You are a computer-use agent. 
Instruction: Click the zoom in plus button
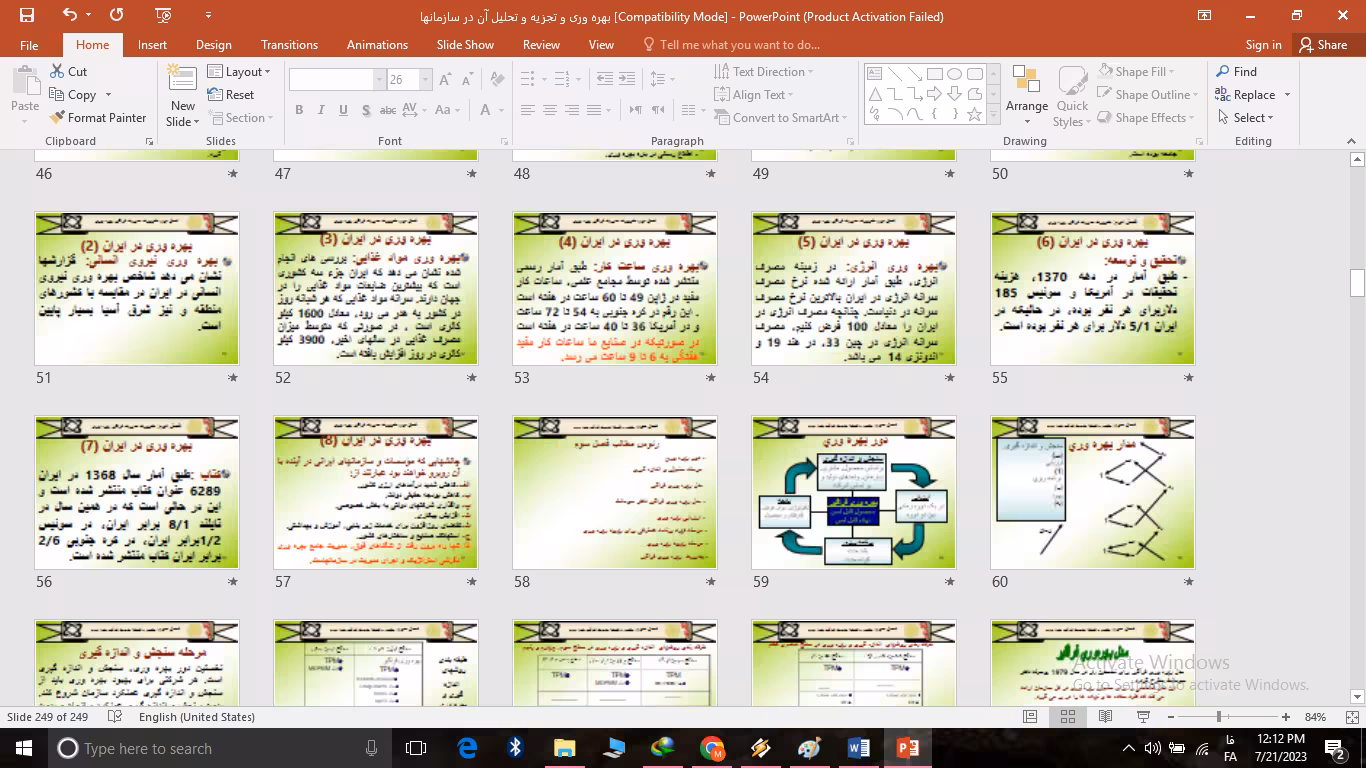coord(1285,717)
